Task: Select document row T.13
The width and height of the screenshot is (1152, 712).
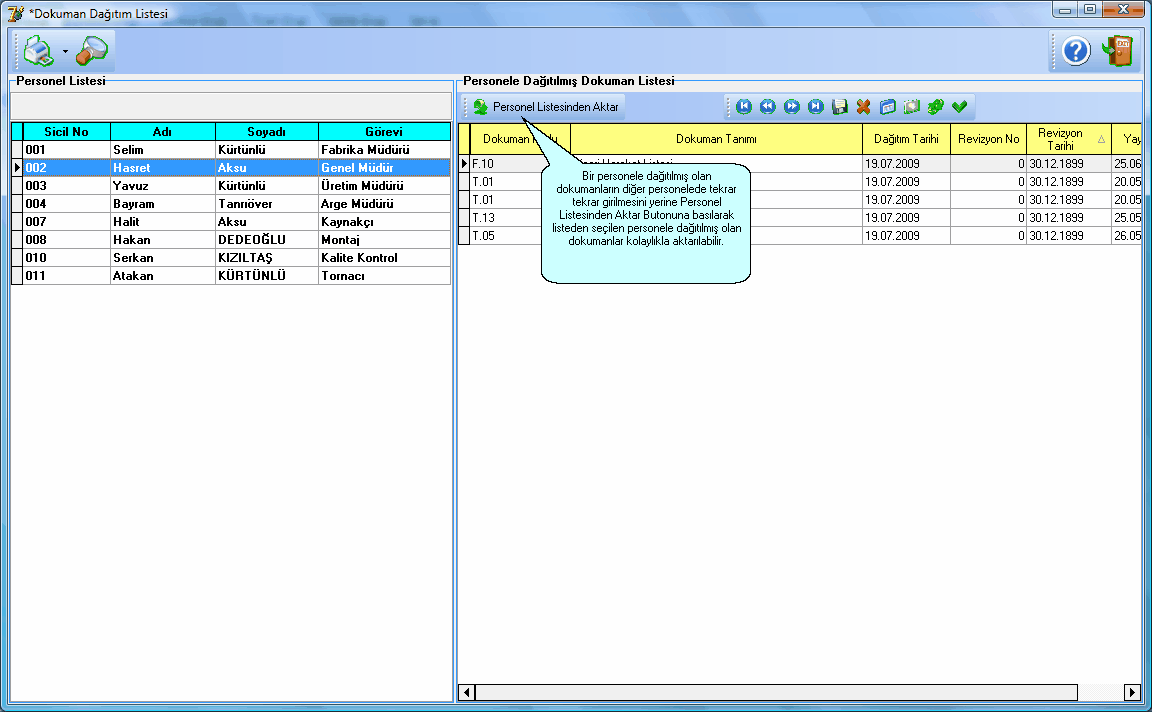Action: point(799,217)
